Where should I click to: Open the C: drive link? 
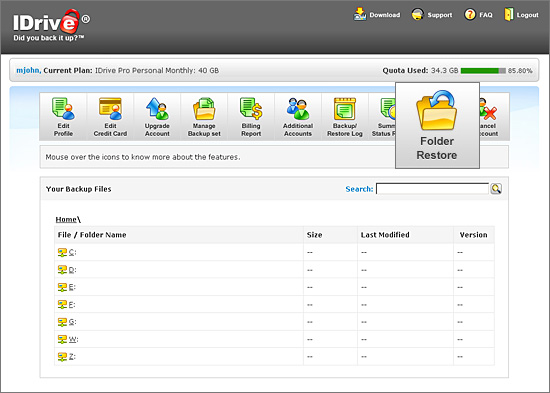[x=72, y=252]
